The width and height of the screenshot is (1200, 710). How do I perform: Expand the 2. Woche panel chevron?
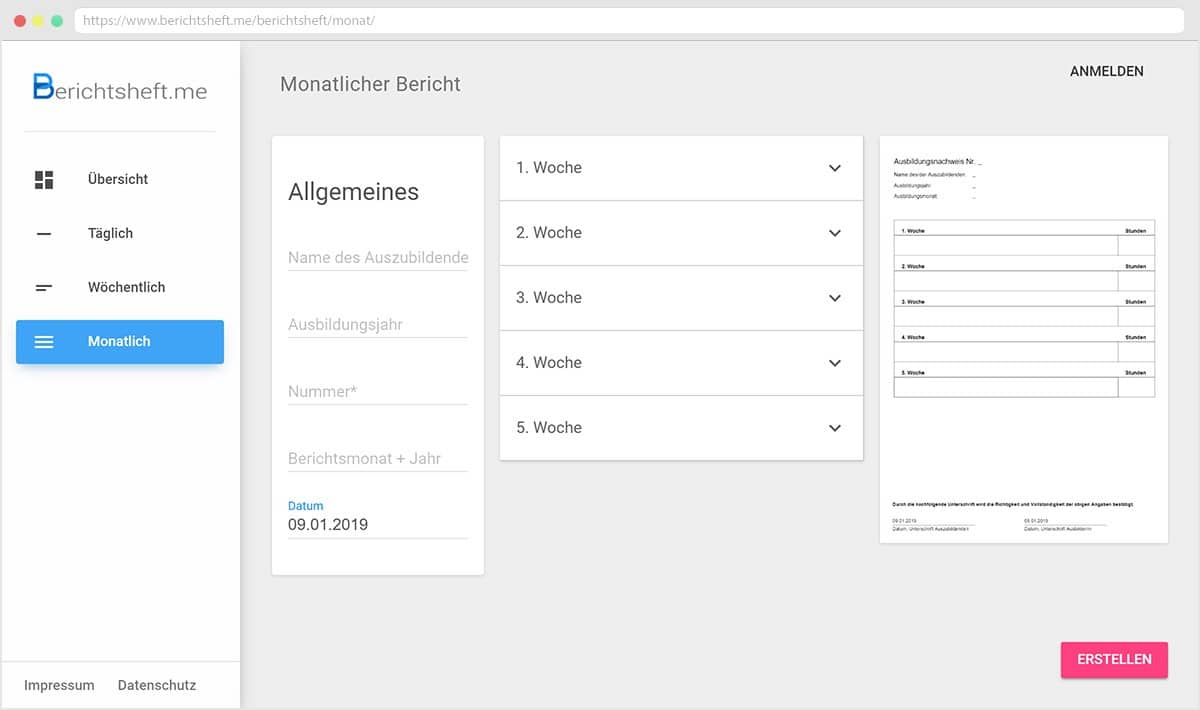coord(835,233)
